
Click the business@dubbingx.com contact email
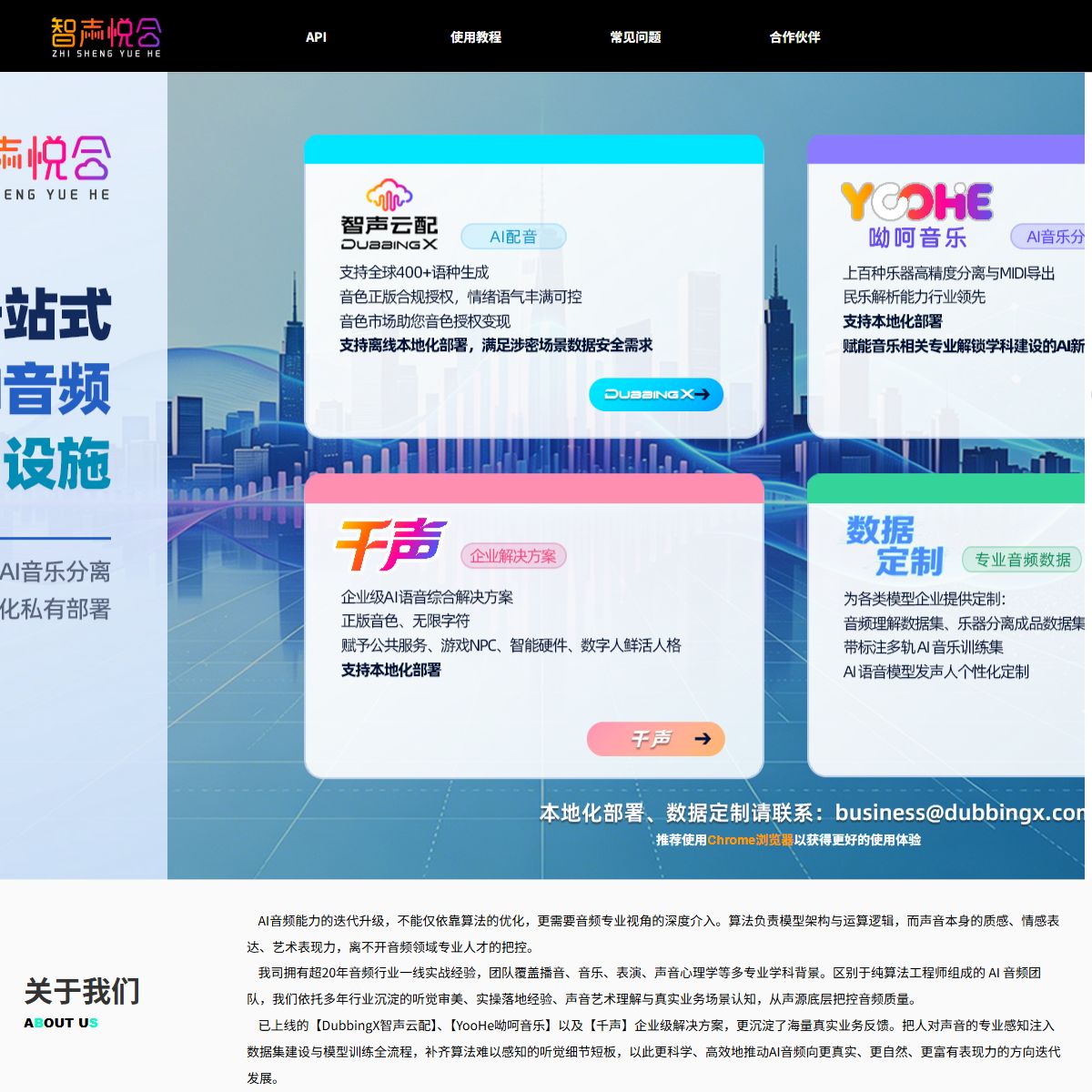pyautogui.click(x=960, y=813)
